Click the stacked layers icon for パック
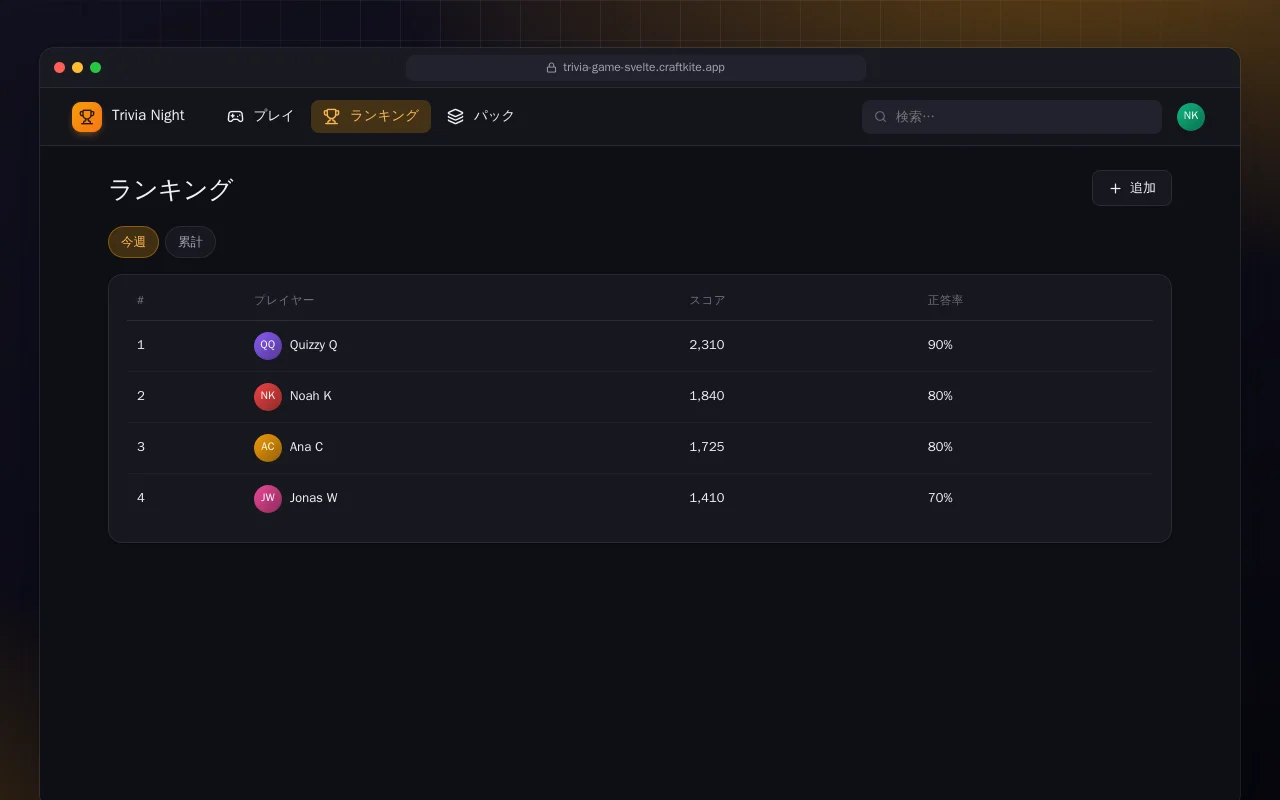Image resolution: width=1280 pixels, height=800 pixels. click(455, 116)
